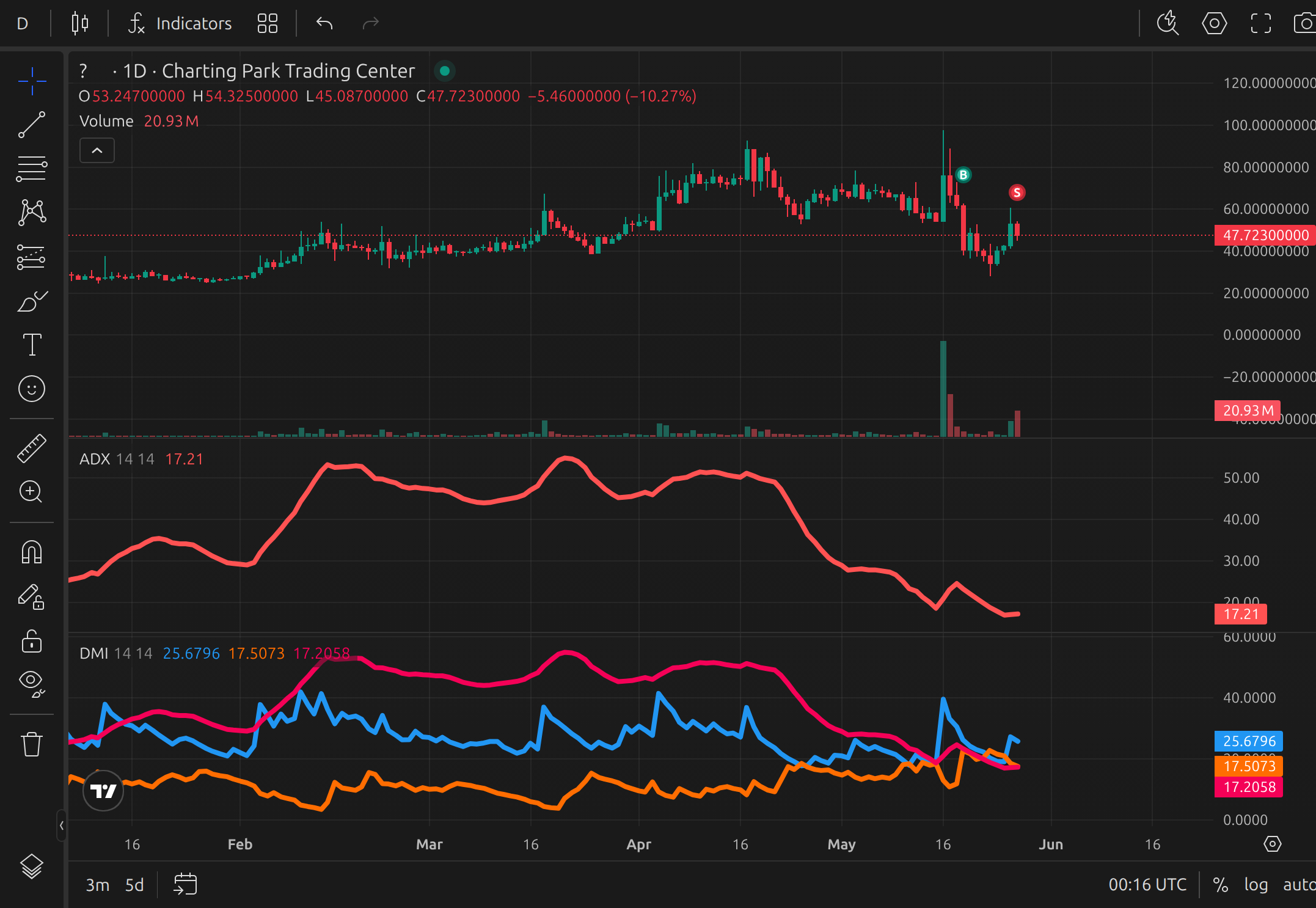Screen dimensions: 1316x908
Task: Set range to 3m
Action: pyautogui.click(x=97, y=885)
